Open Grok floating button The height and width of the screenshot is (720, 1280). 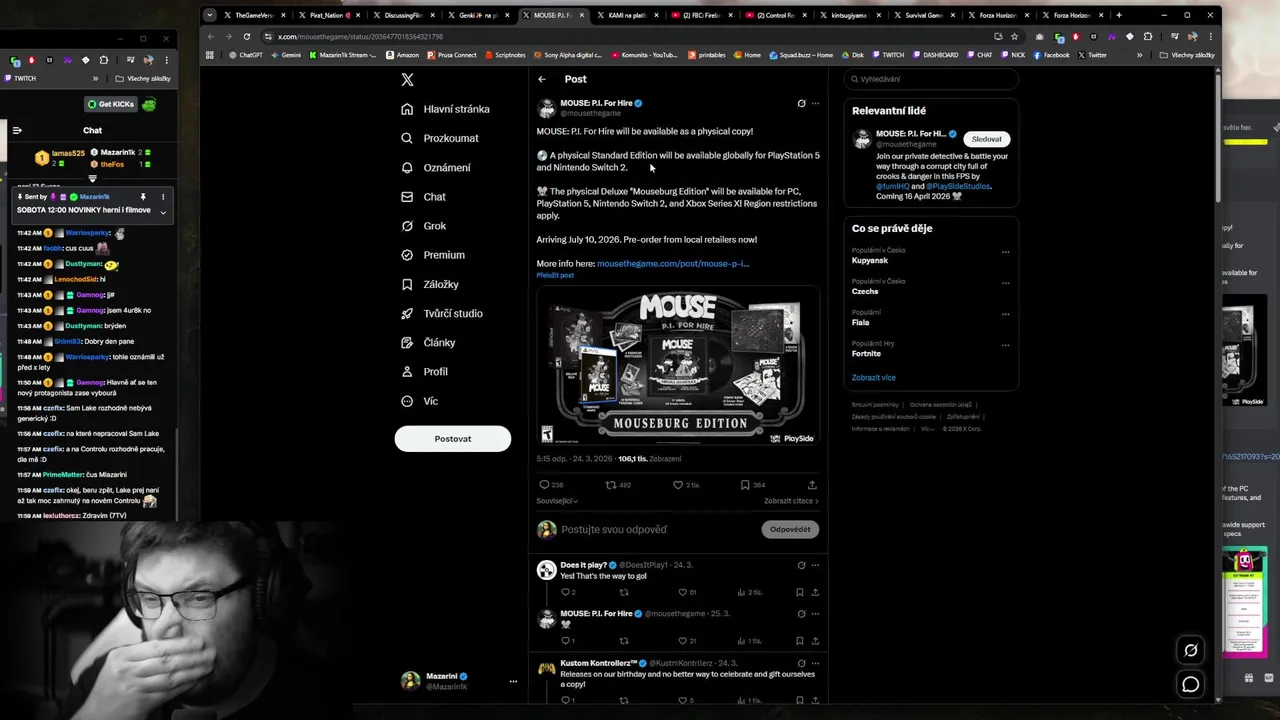click(1190, 650)
